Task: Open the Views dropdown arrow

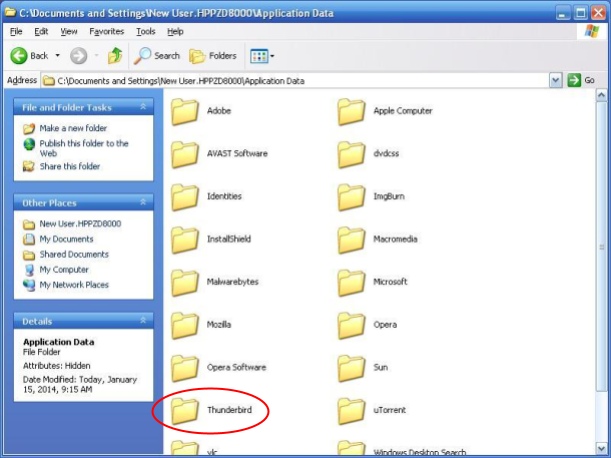Action: point(272,56)
